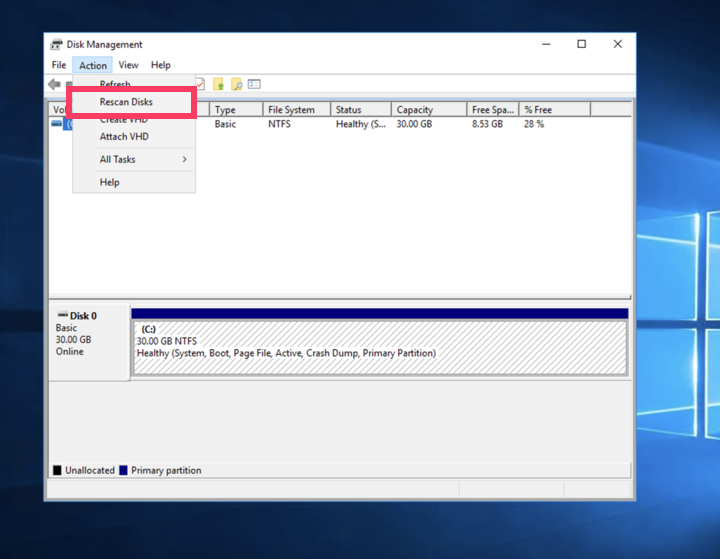Image resolution: width=720 pixels, height=559 pixels.
Task: Click the dark blue partition header bar
Action: (380, 314)
